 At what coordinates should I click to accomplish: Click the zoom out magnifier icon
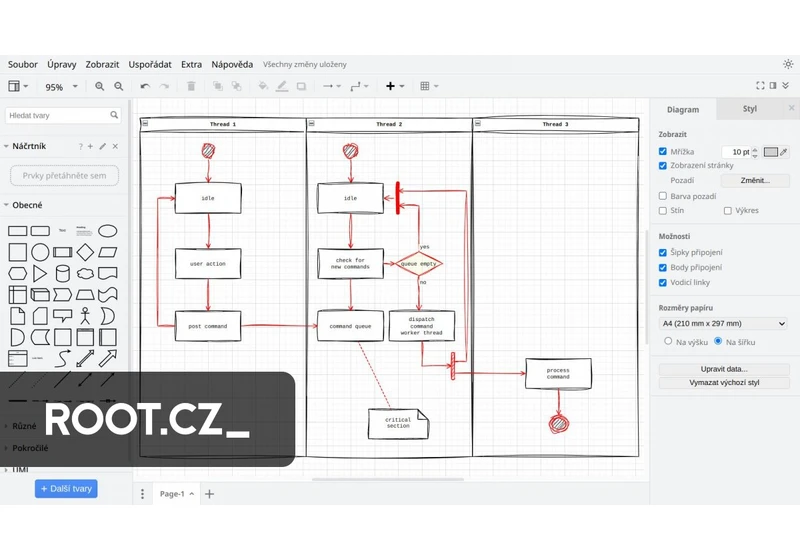click(x=118, y=86)
